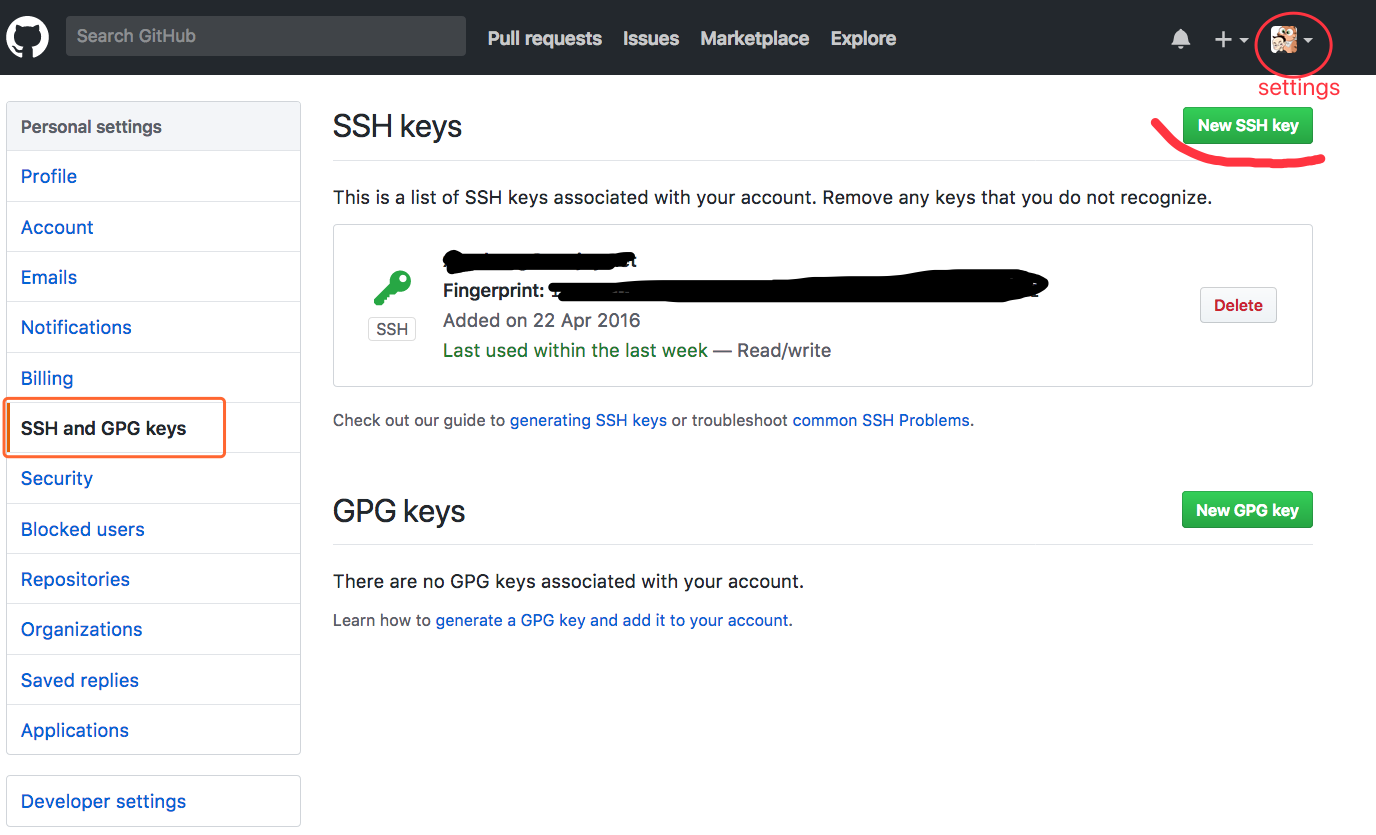The height and width of the screenshot is (835, 1376).
Task: Follow the generate a GPG key link
Action: click(x=612, y=621)
